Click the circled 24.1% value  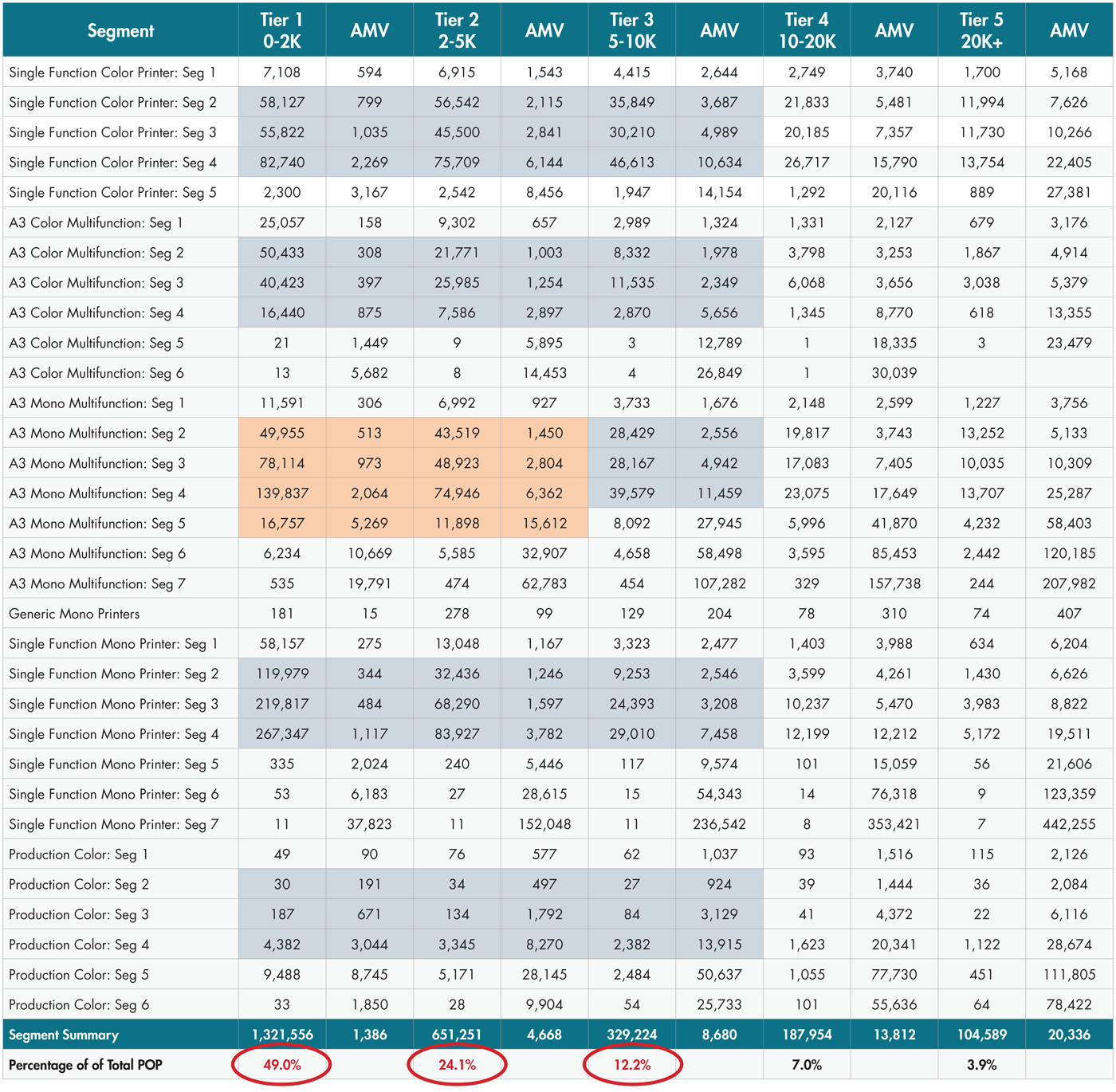(457, 1065)
